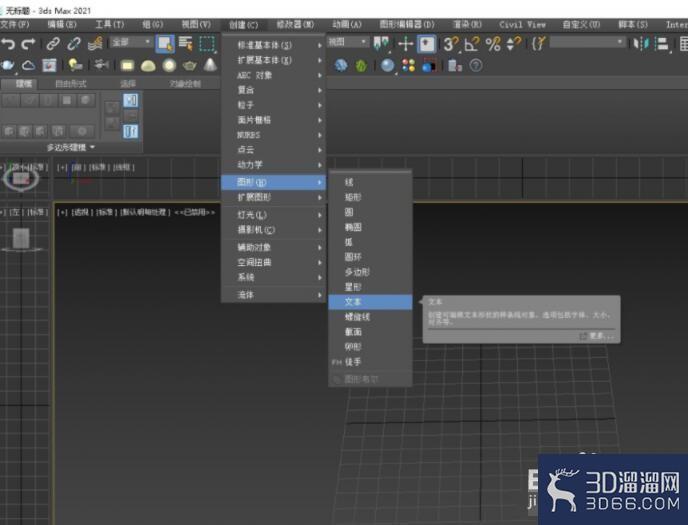Expand the 摄影机(C) submenu
The height and width of the screenshot is (525, 688).
[x=273, y=230]
